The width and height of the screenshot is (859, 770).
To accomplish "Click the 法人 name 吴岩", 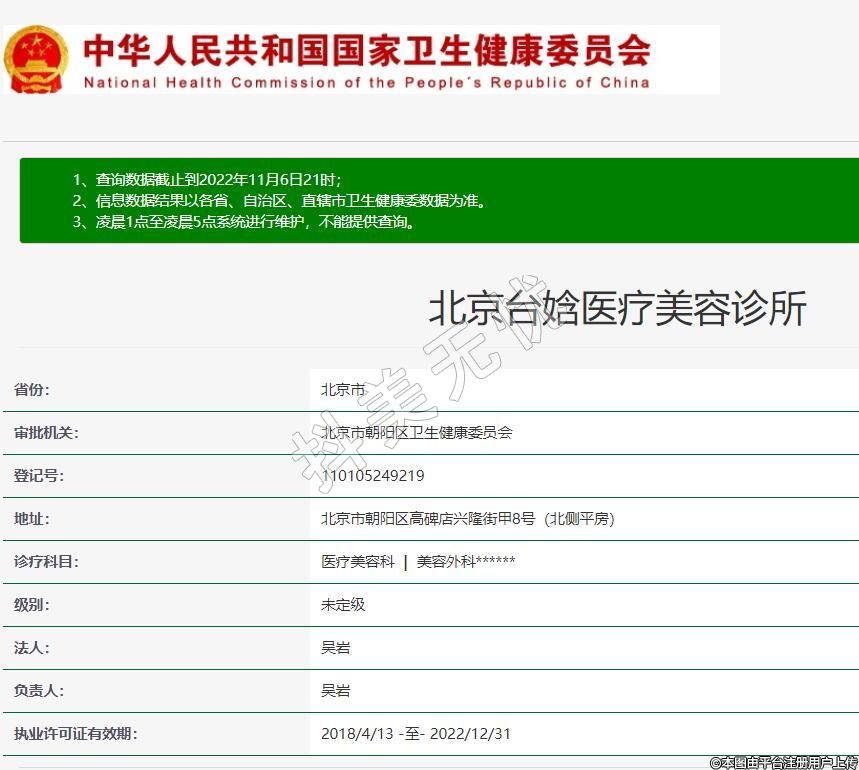I will [335, 648].
